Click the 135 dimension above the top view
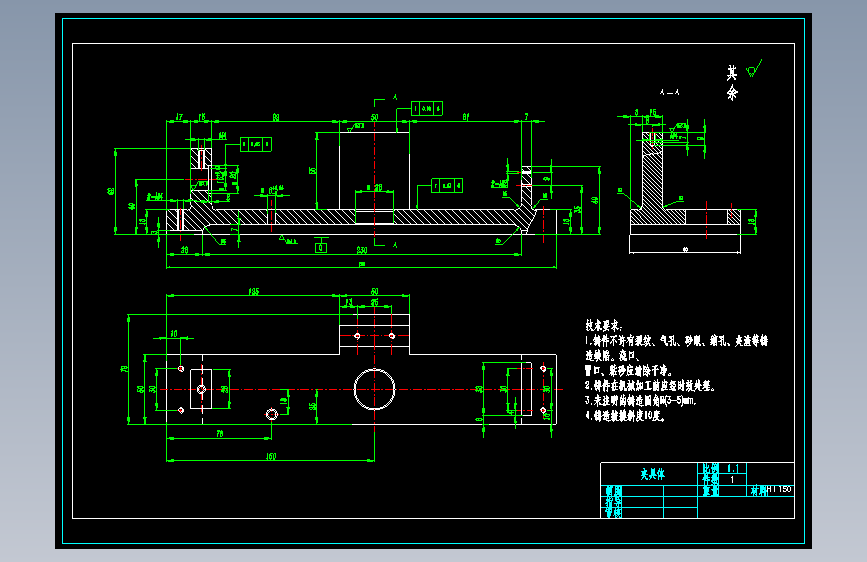 click(x=253, y=291)
